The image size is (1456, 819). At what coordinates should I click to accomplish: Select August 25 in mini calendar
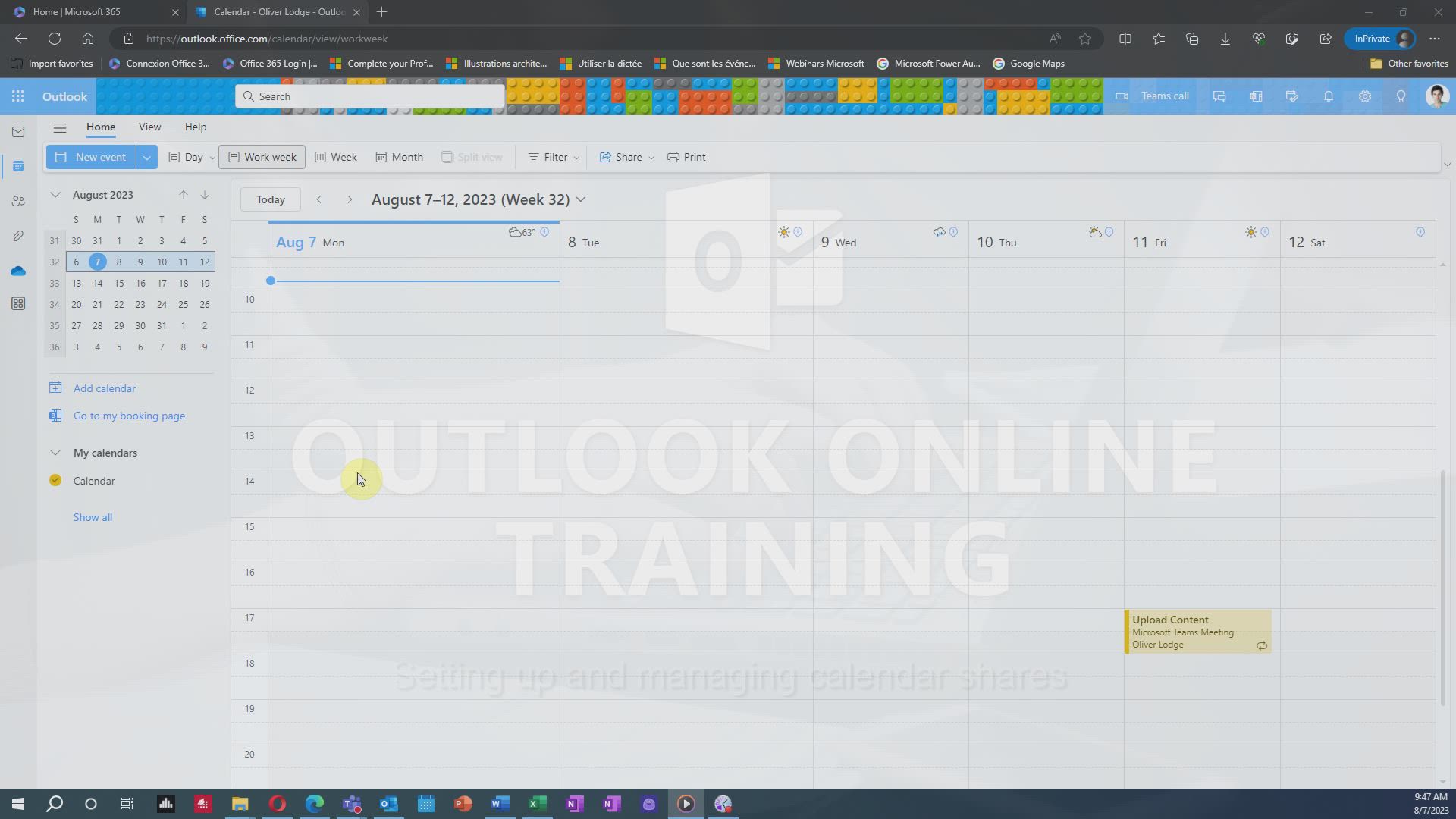click(x=183, y=305)
